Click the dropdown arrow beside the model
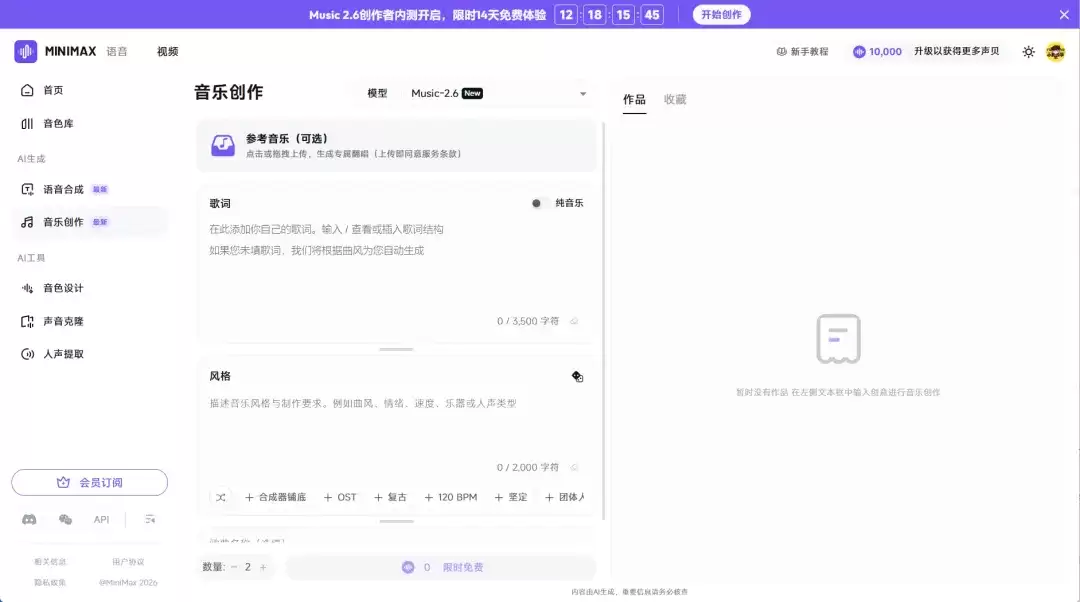 [x=583, y=94]
